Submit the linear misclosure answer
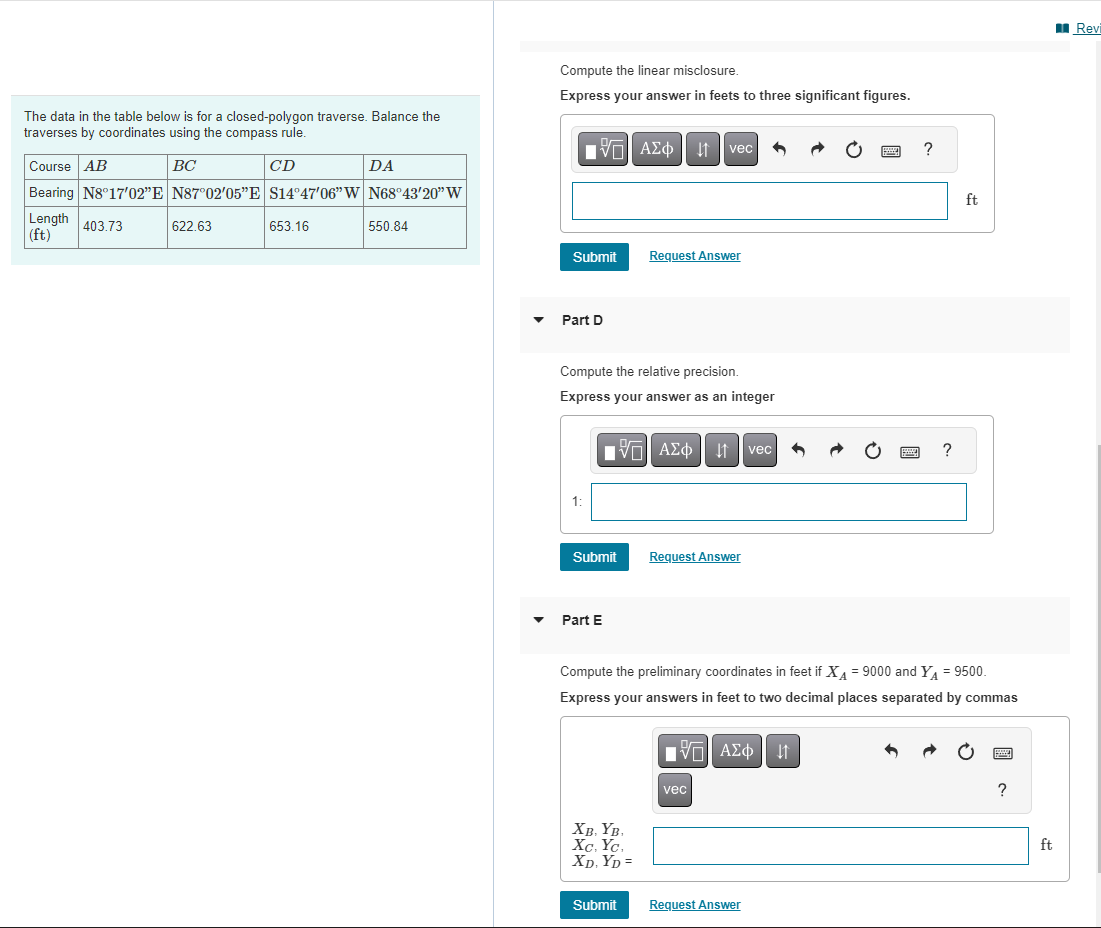This screenshot has width=1101, height=928. [x=594, y=256]
